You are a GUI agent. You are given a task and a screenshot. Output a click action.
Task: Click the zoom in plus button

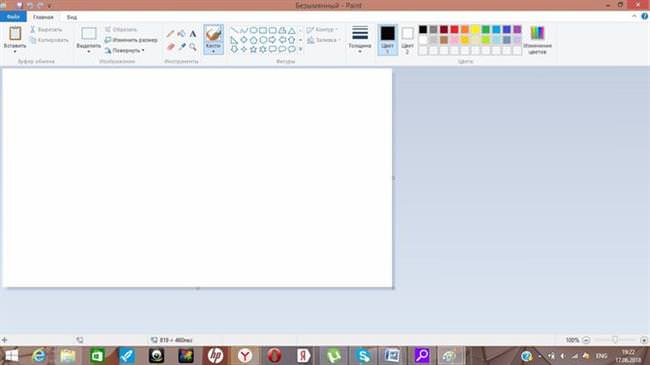[644, 340]
